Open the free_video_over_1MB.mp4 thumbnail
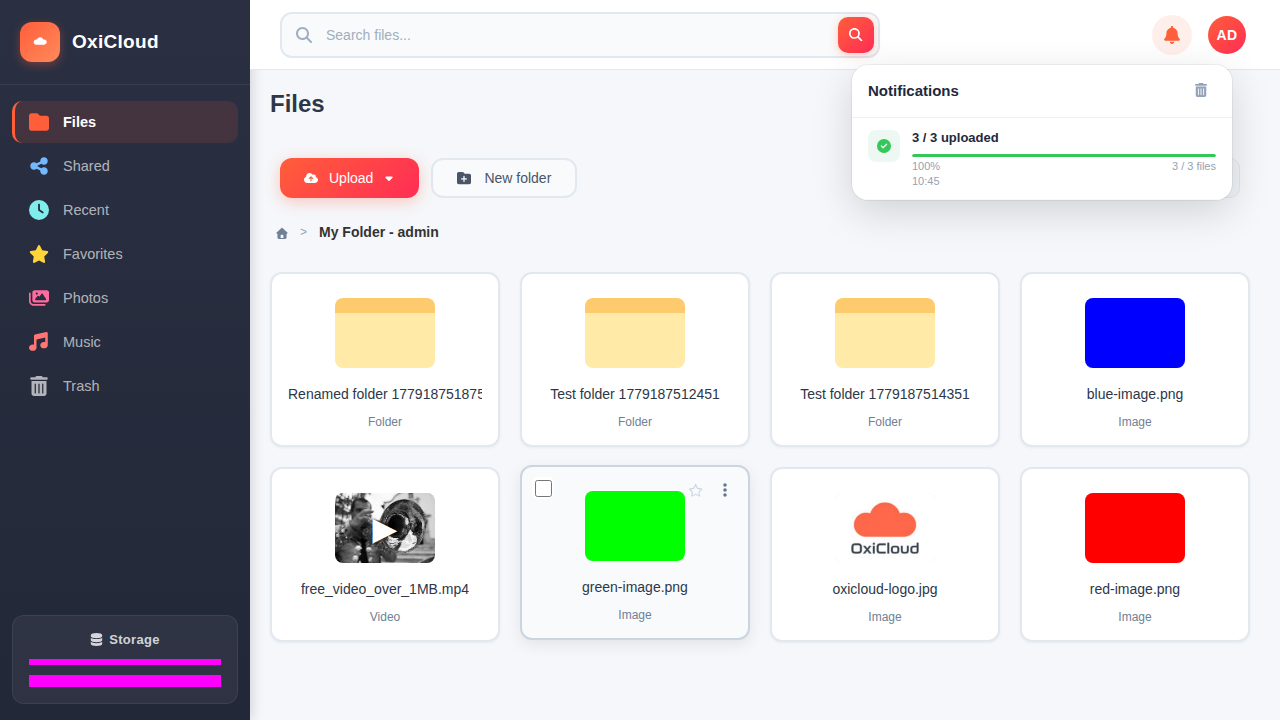This screenshot has height=720, width=1280. point(385,528)
